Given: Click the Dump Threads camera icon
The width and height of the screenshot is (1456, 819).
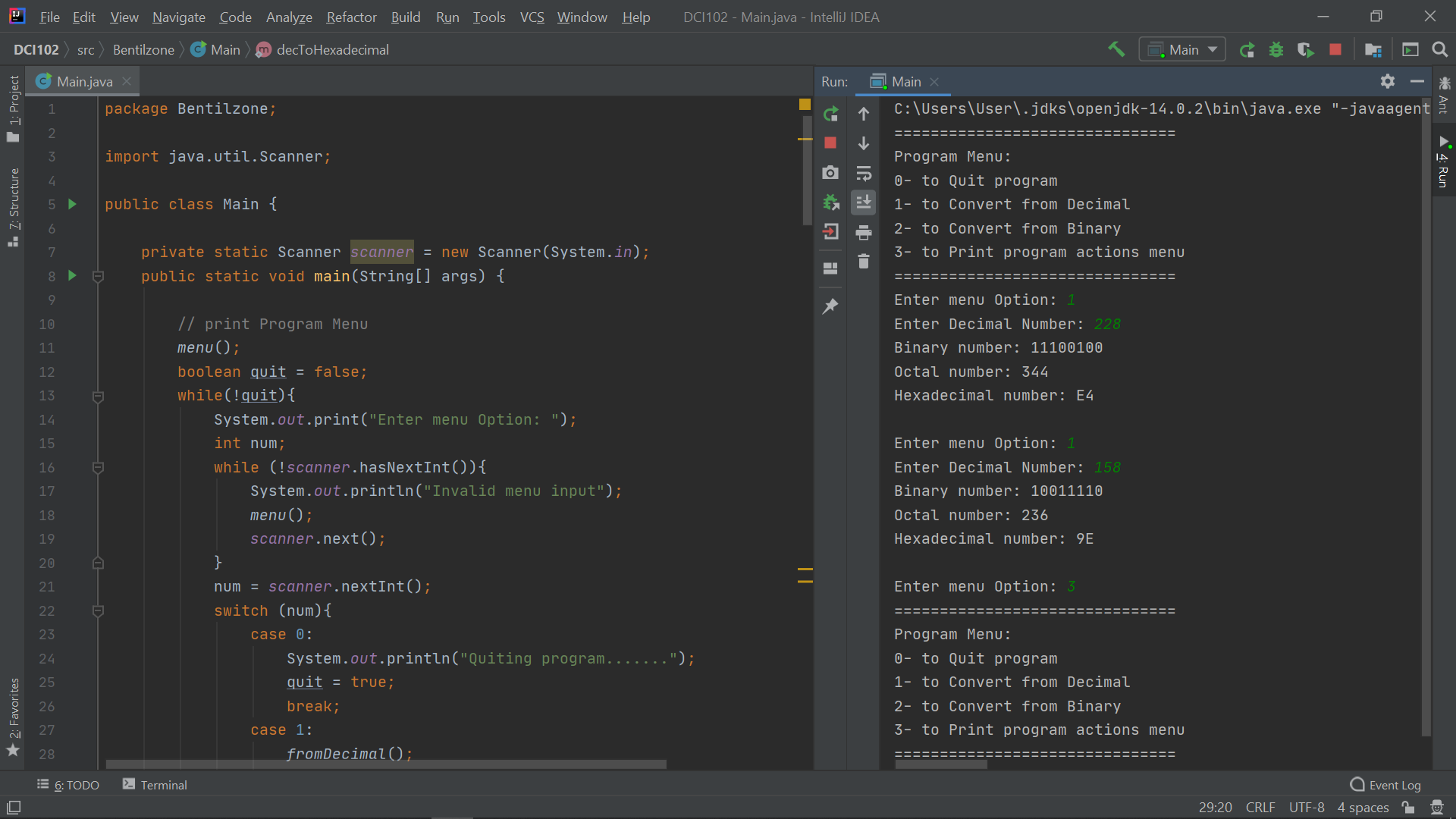Looking at the screenshot, I should point(830,172).
